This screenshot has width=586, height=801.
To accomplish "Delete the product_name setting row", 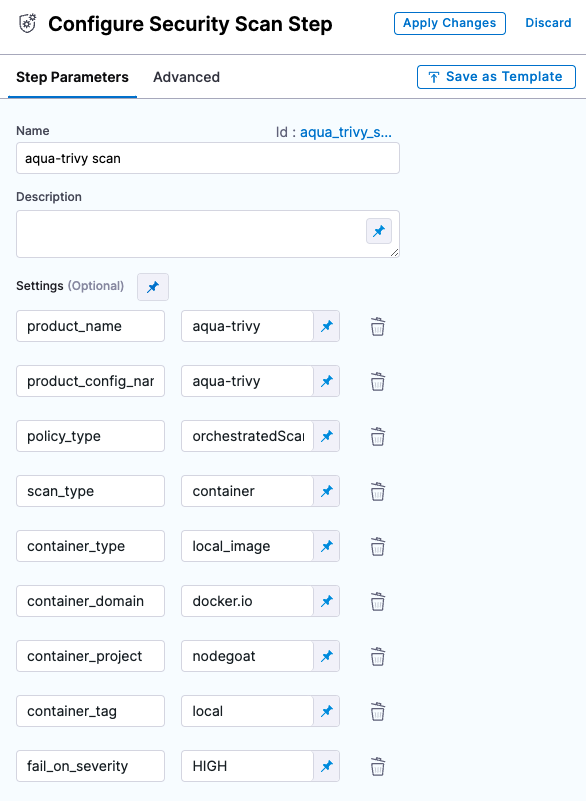I will (378, 326).
